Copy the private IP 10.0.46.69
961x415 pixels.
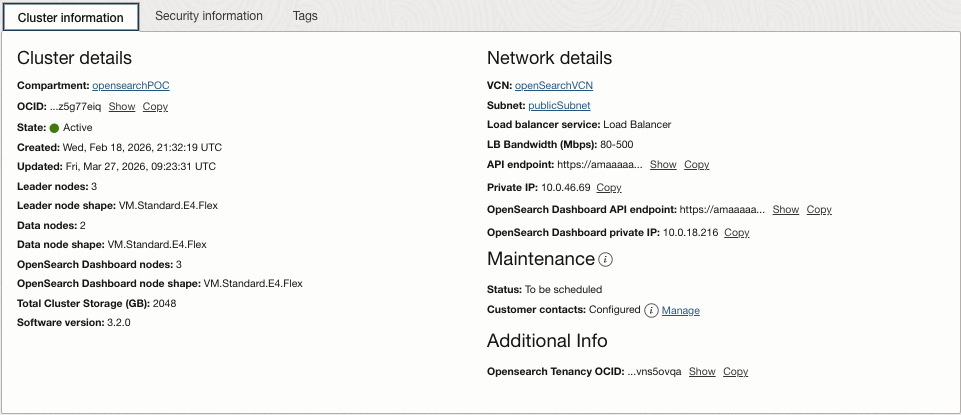(x=609, y=188)
